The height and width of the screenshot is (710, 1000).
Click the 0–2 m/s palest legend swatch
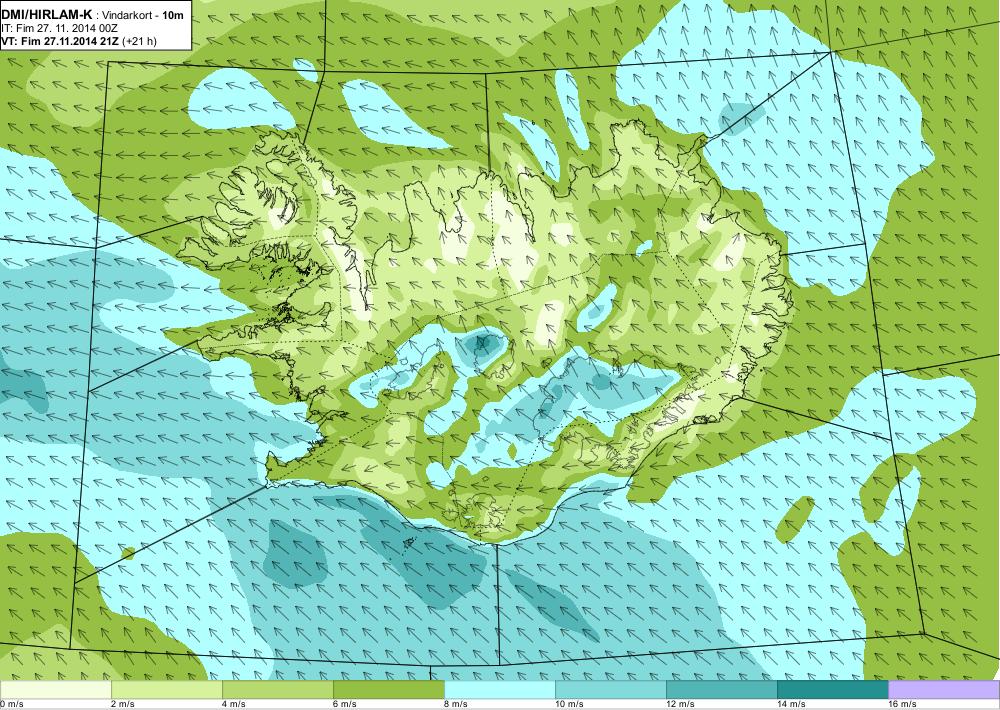[55, 689]
